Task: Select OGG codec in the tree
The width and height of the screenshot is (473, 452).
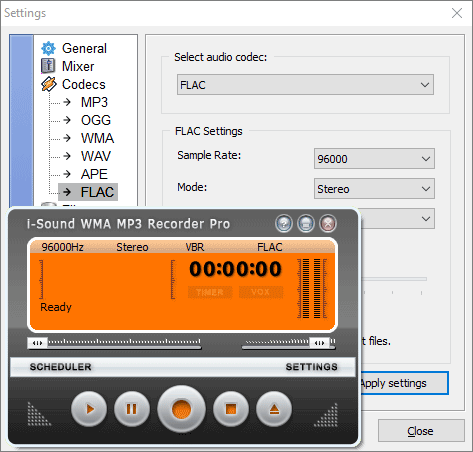Action: pyautogui.click(x=96, y=120)
